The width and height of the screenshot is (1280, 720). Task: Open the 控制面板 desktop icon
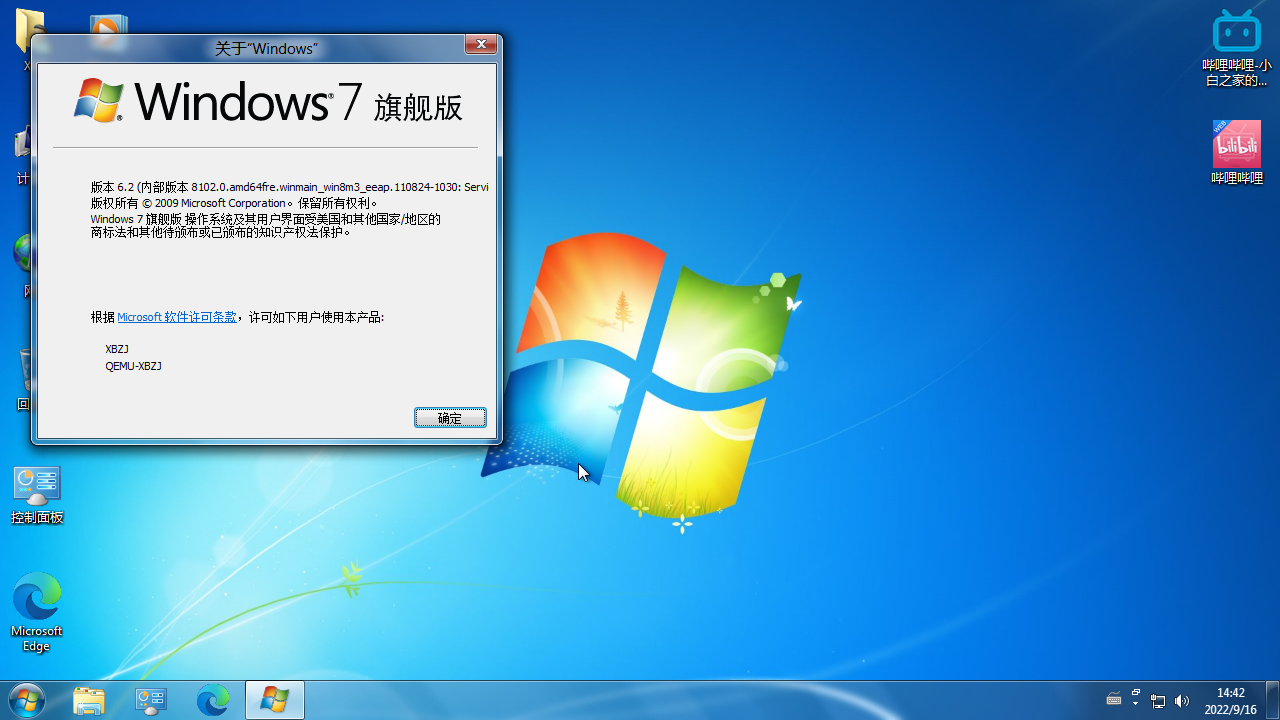tap(37, 496)
